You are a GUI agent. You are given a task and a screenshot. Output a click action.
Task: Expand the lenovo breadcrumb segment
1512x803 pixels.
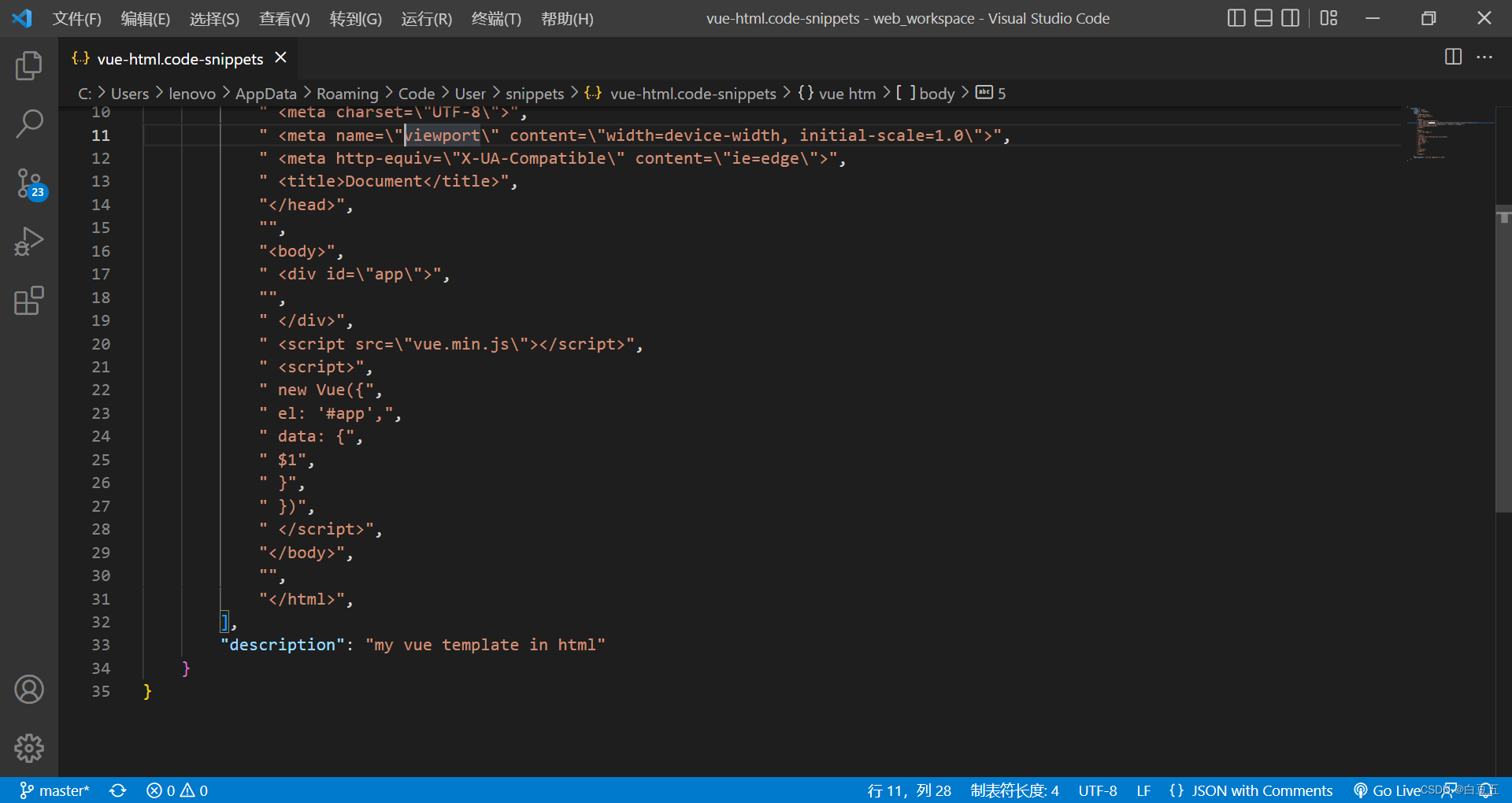(192, 94)
